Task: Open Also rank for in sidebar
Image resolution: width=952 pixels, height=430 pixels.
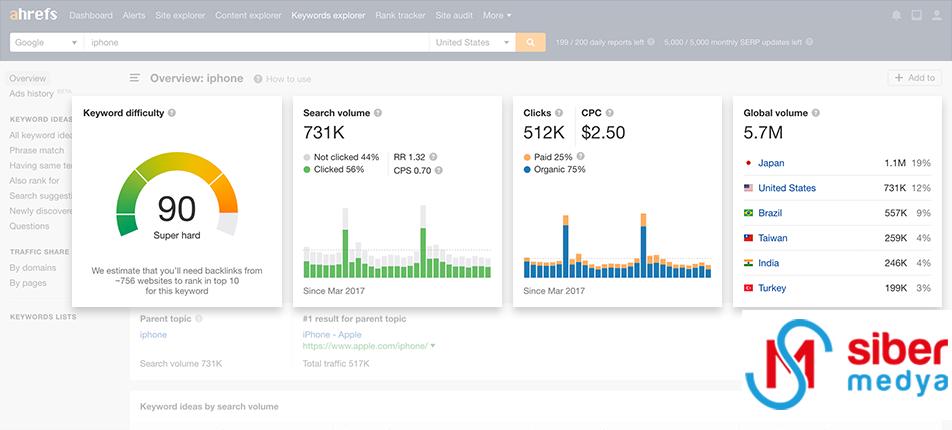Action: coord(34,180)
